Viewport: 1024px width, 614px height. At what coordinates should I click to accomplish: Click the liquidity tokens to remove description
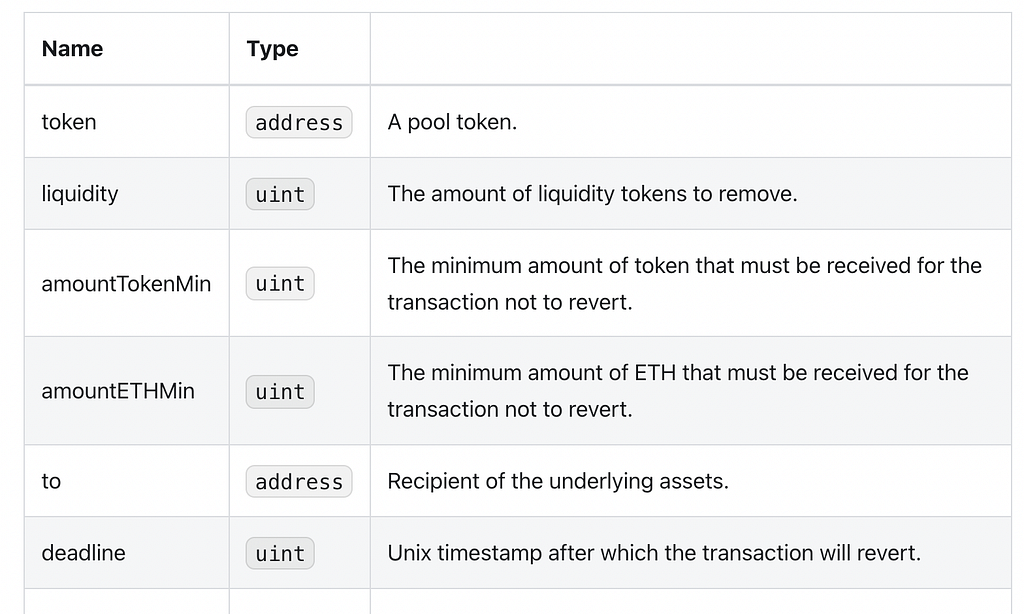(x=592, y=194)
